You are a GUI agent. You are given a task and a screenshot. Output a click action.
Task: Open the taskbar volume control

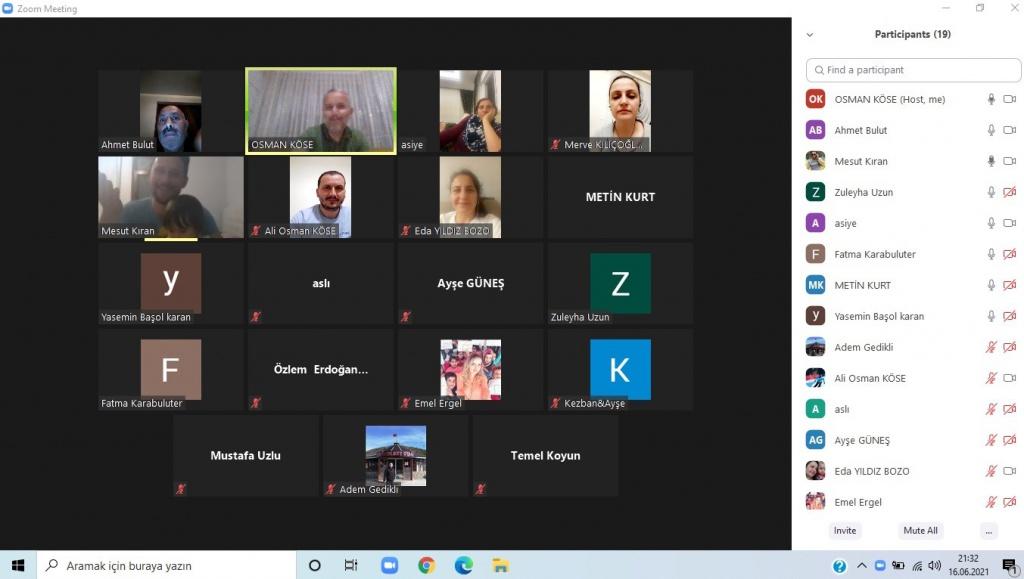tap(935, 565)
